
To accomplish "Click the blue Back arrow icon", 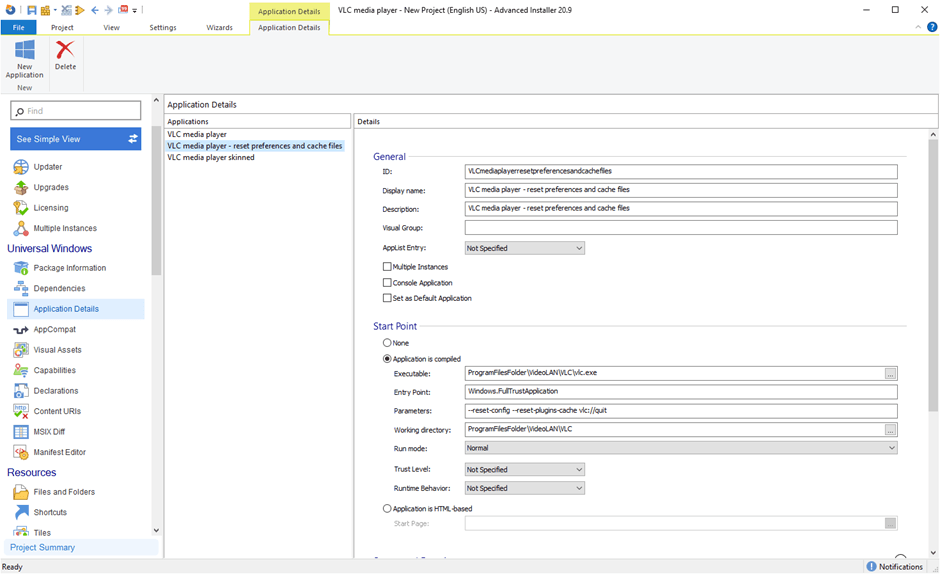I will (95, 10).
